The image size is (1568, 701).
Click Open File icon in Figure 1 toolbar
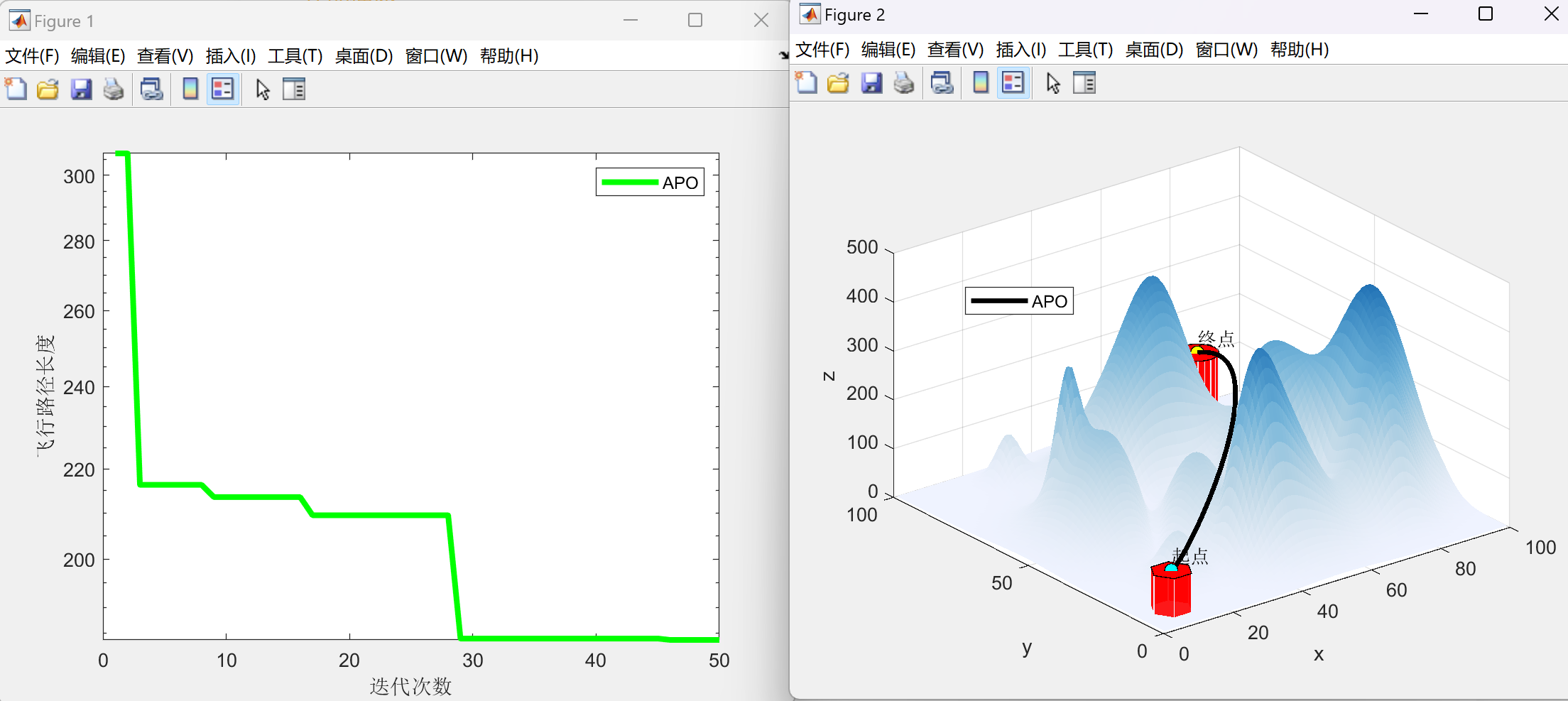click(x=48, y=89)
